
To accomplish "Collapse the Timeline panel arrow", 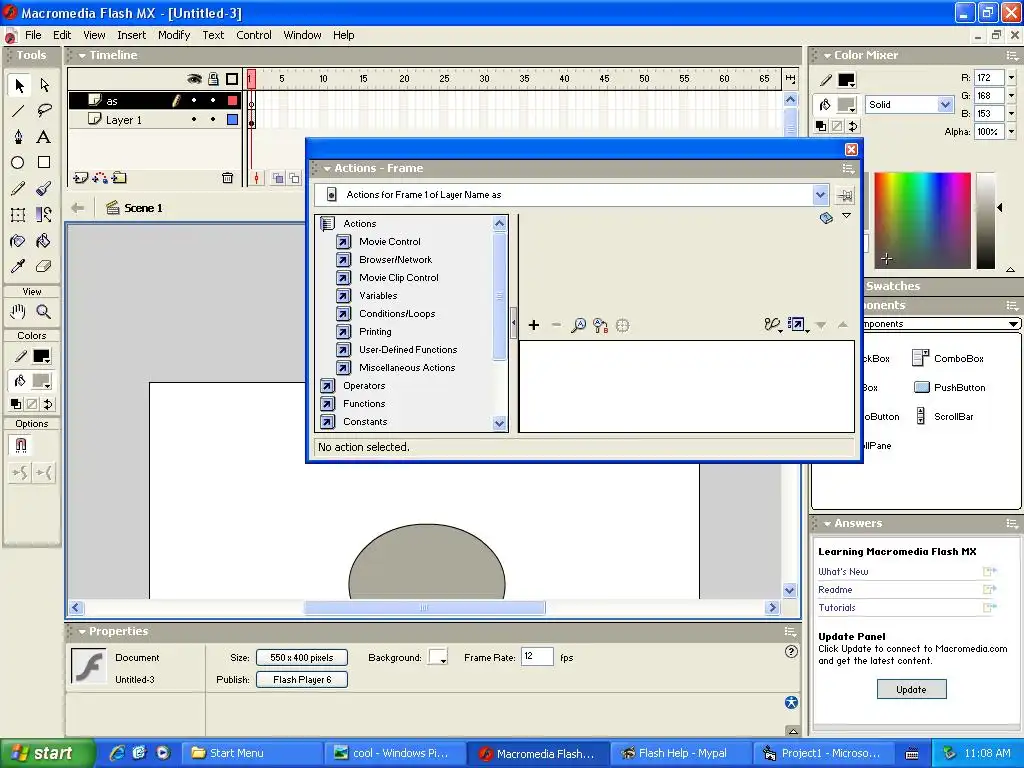I will pyautogui.click(x=82, y=56).
